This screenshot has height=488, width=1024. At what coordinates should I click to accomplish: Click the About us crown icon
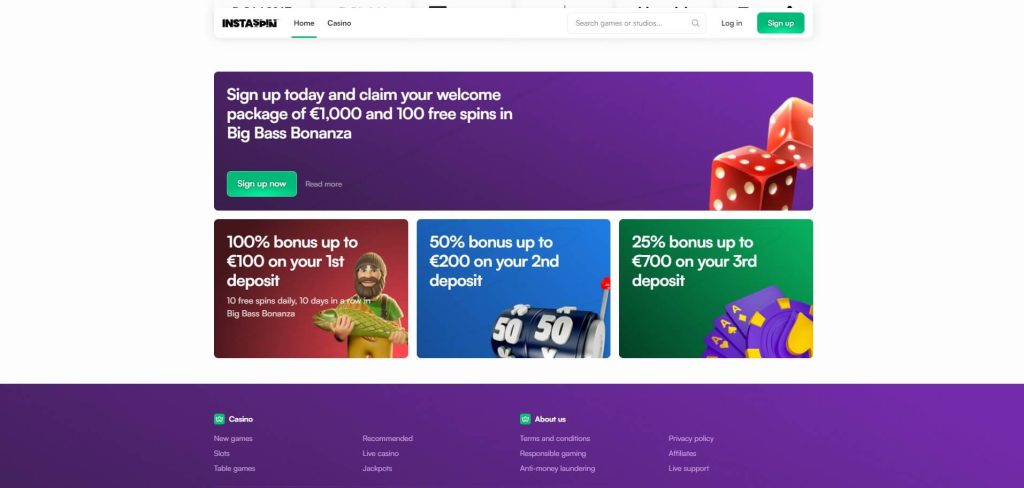point(525,419)
